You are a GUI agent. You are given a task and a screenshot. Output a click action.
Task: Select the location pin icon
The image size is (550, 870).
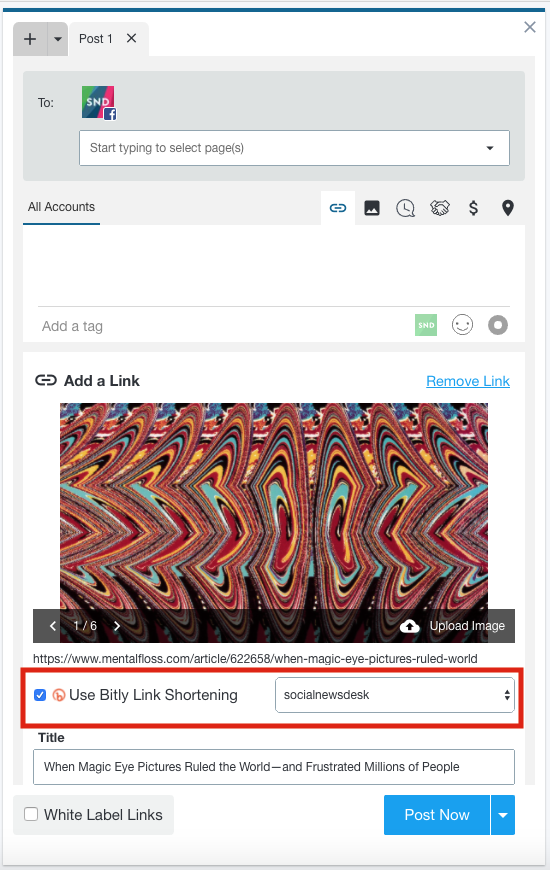[x=508, y=208]
